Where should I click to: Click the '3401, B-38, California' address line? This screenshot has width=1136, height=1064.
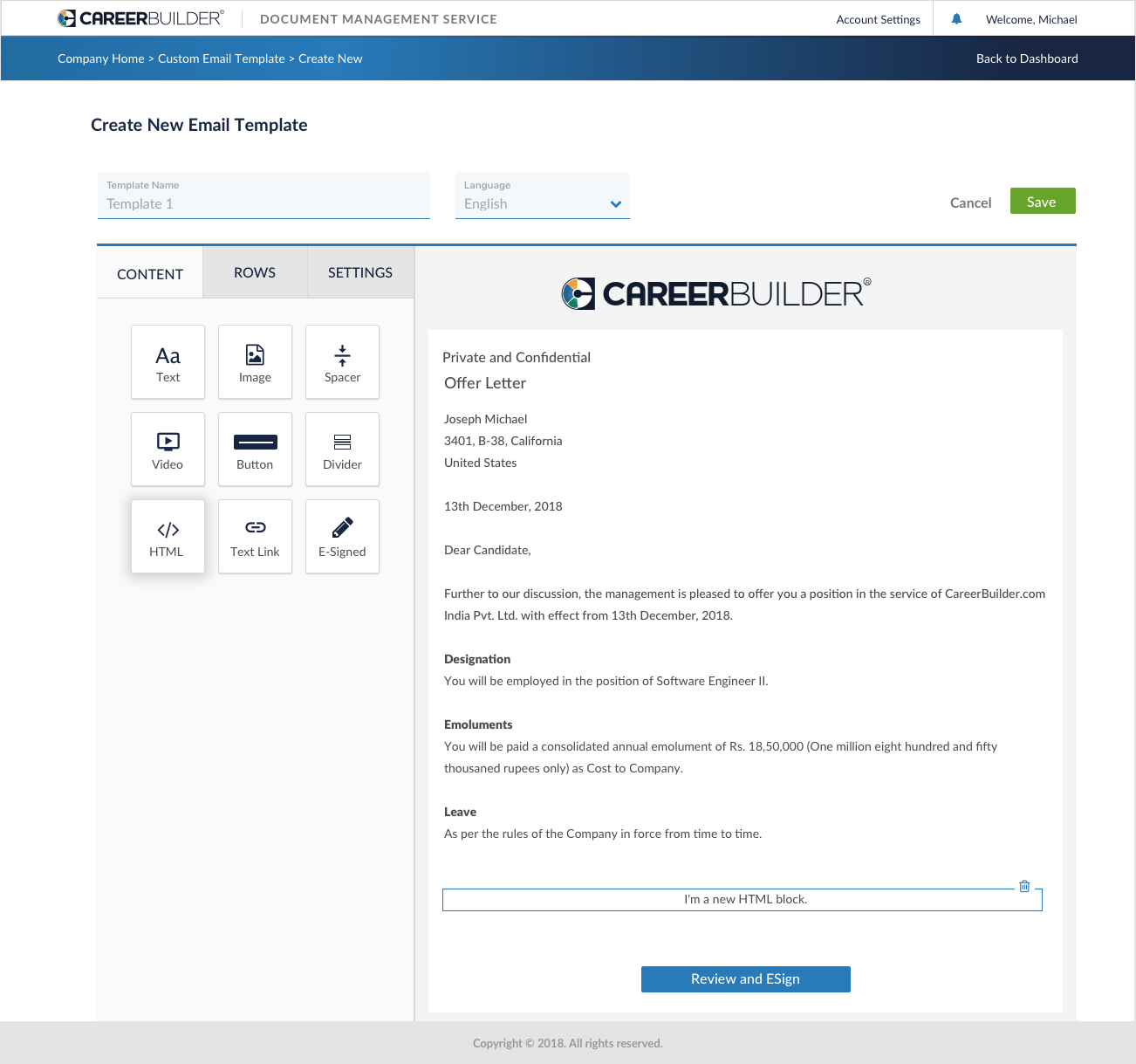coord(503,441)
